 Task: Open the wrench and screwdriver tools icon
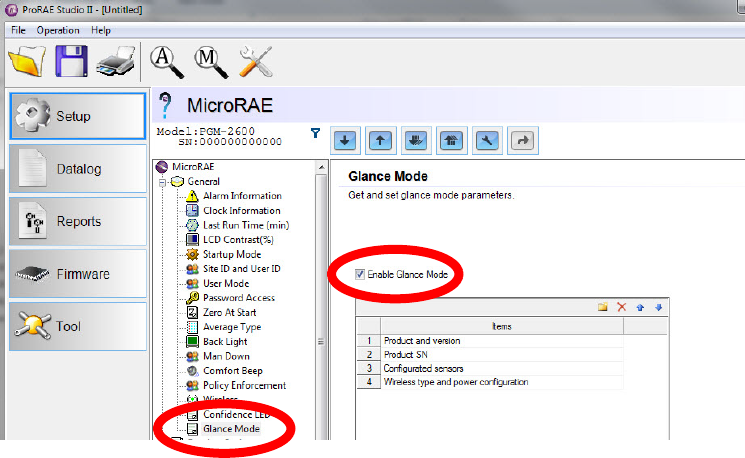[256, 61]
